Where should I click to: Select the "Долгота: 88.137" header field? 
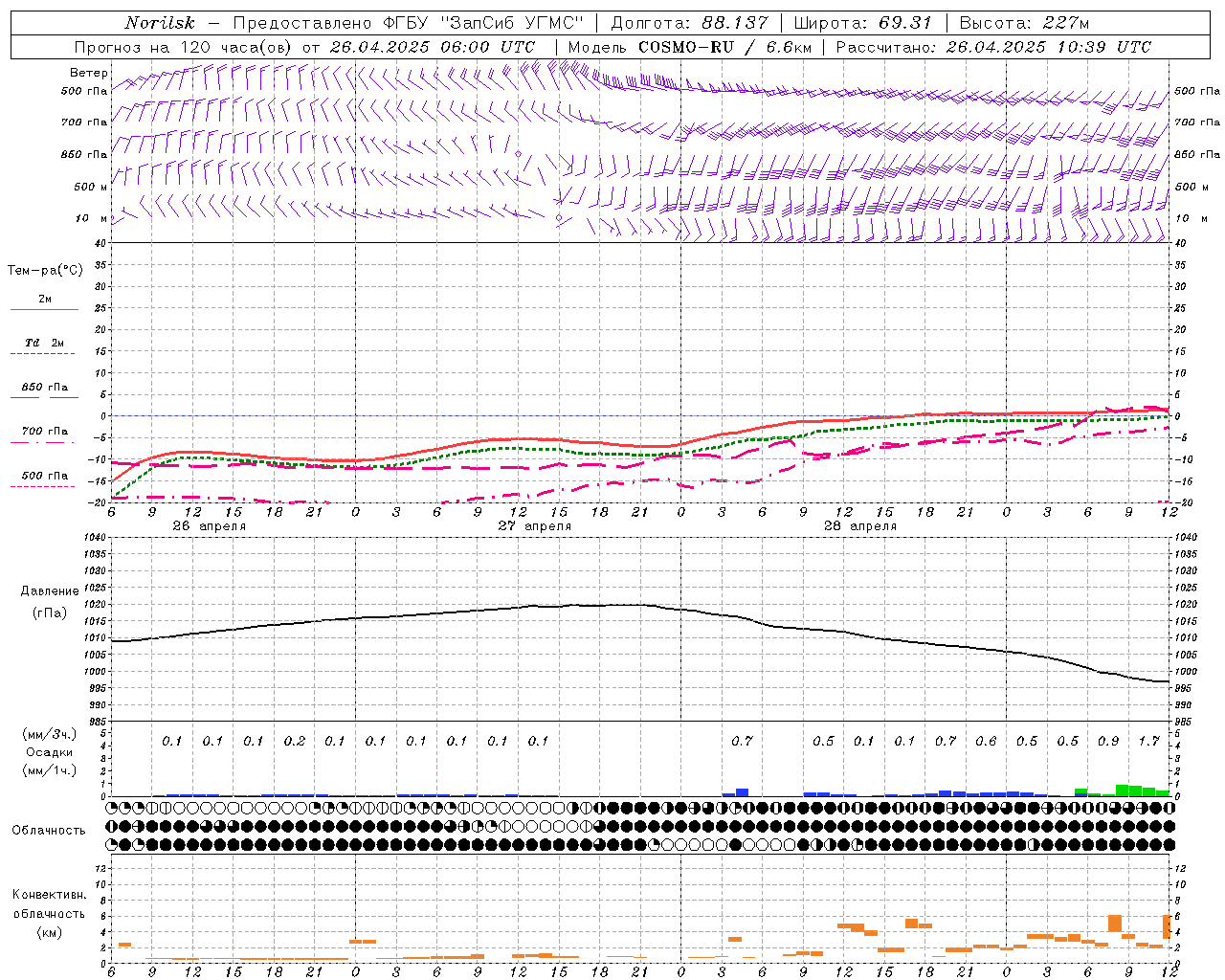click(x=688, y=23)
